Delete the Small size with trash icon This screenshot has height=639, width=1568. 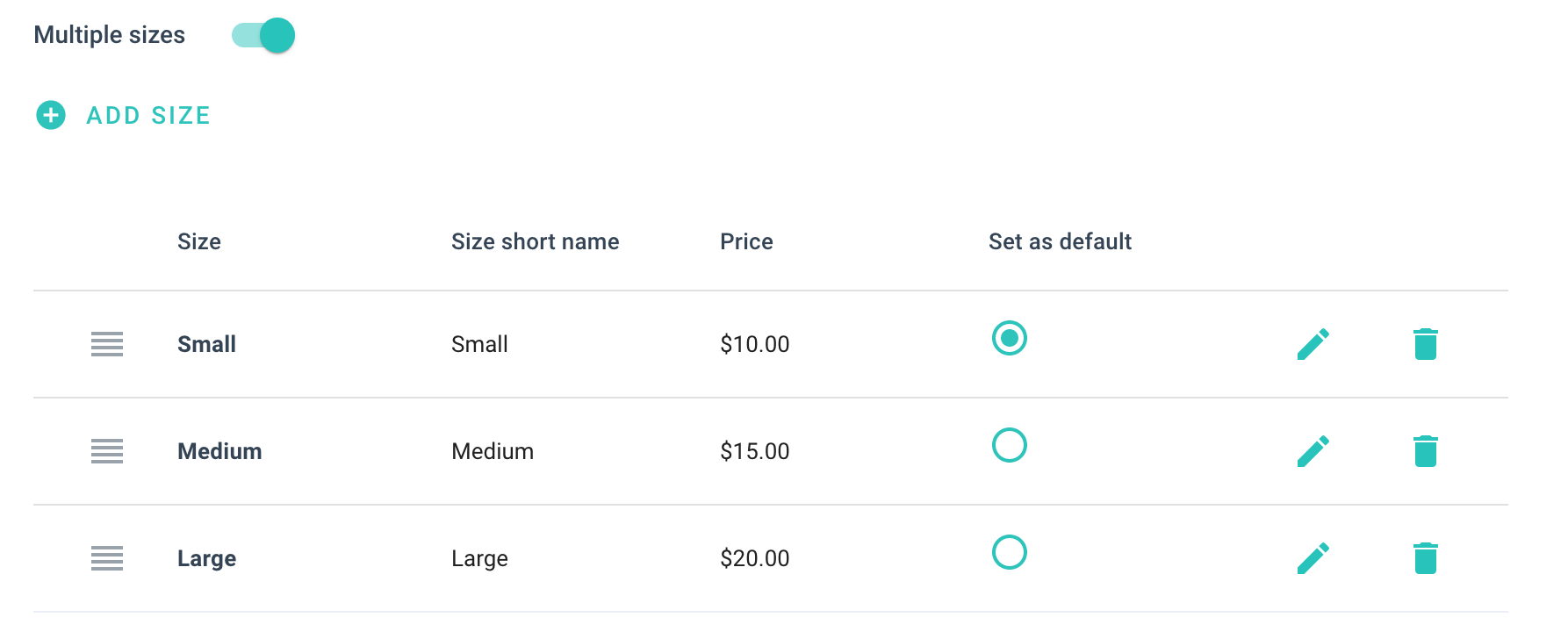1425,344
